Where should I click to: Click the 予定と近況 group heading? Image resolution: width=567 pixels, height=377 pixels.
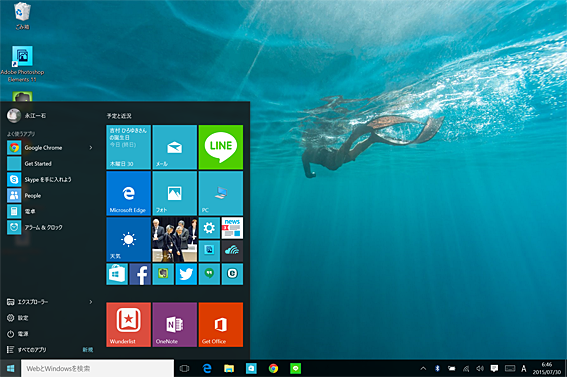(x=119, y=116)
